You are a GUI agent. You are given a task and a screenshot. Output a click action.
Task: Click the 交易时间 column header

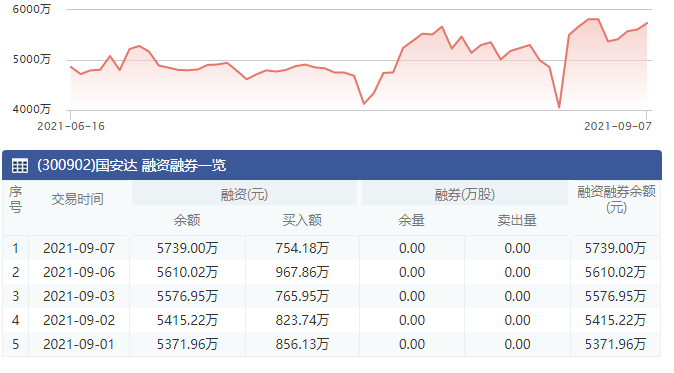pos(77,199)
